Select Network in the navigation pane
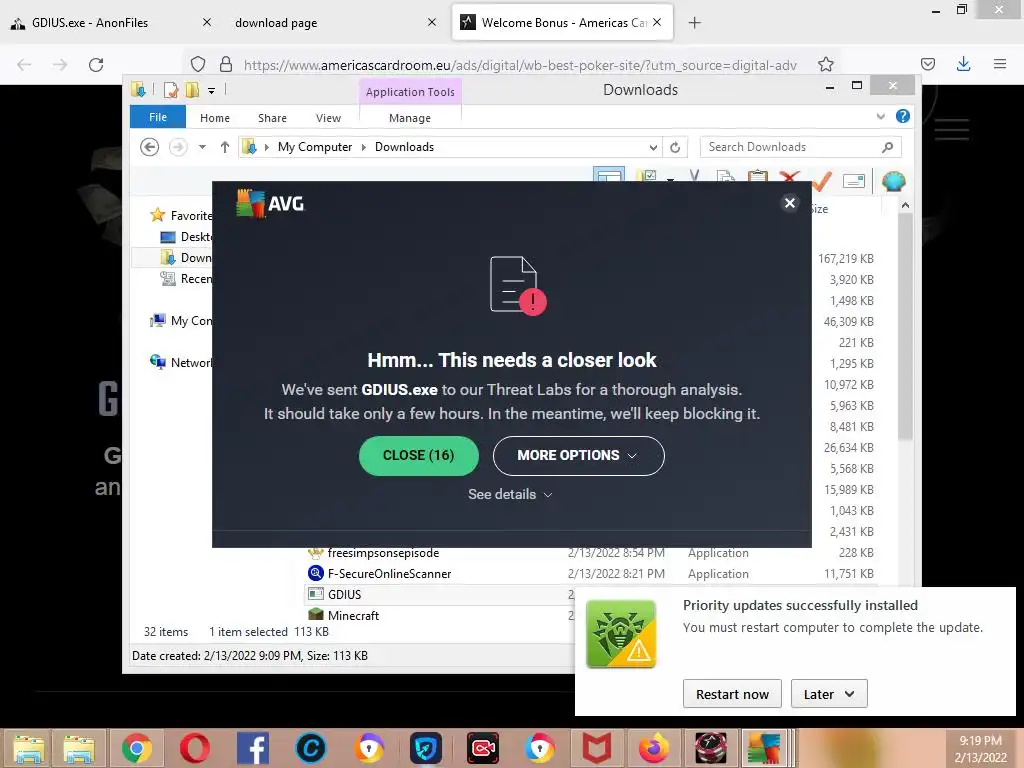The height and width of the screenshot is (768, 1024). click(x=181, y=362)
